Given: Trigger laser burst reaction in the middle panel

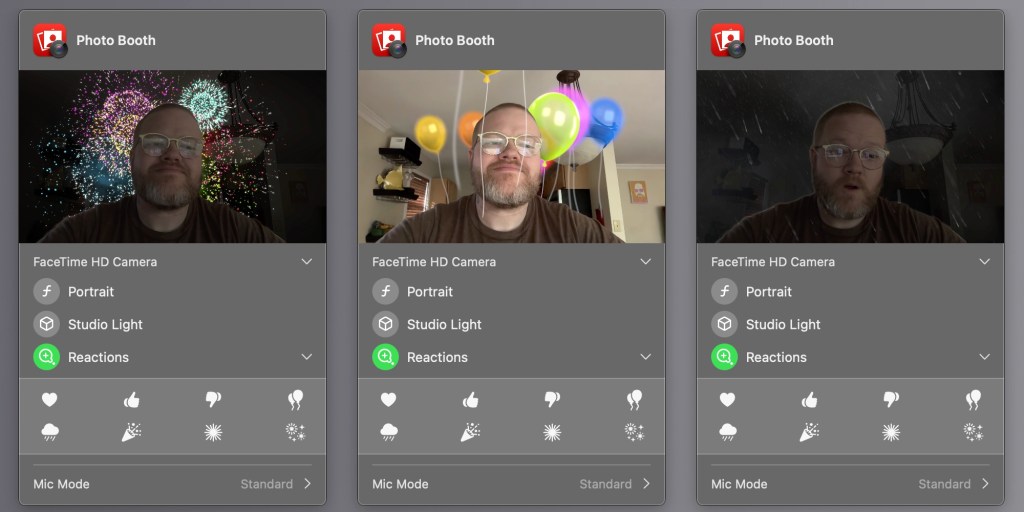Looking at the screenshot, I should 552,432.
